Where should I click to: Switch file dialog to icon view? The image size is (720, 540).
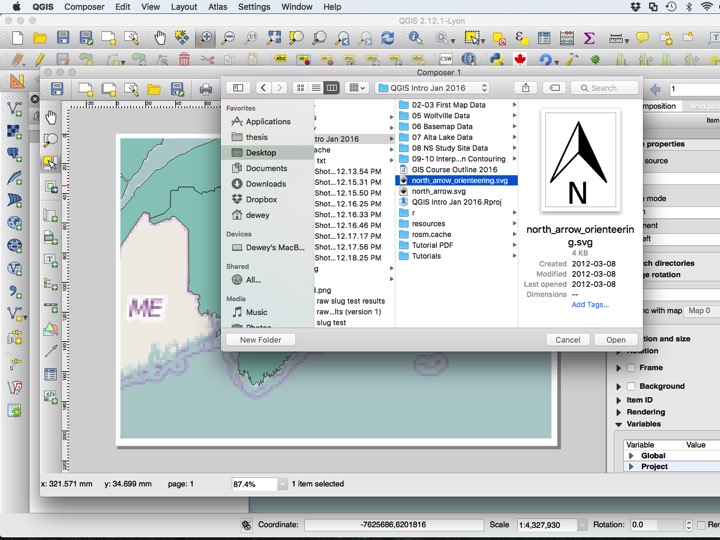(x=301, y=88)
